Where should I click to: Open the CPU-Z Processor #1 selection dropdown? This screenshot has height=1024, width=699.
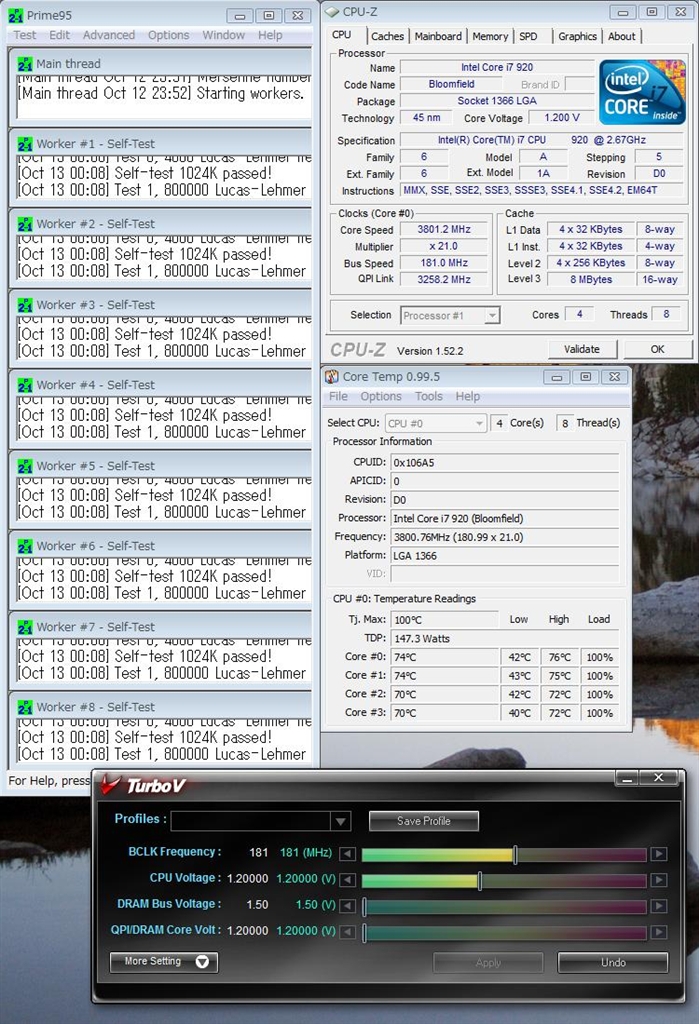(493, 315)
